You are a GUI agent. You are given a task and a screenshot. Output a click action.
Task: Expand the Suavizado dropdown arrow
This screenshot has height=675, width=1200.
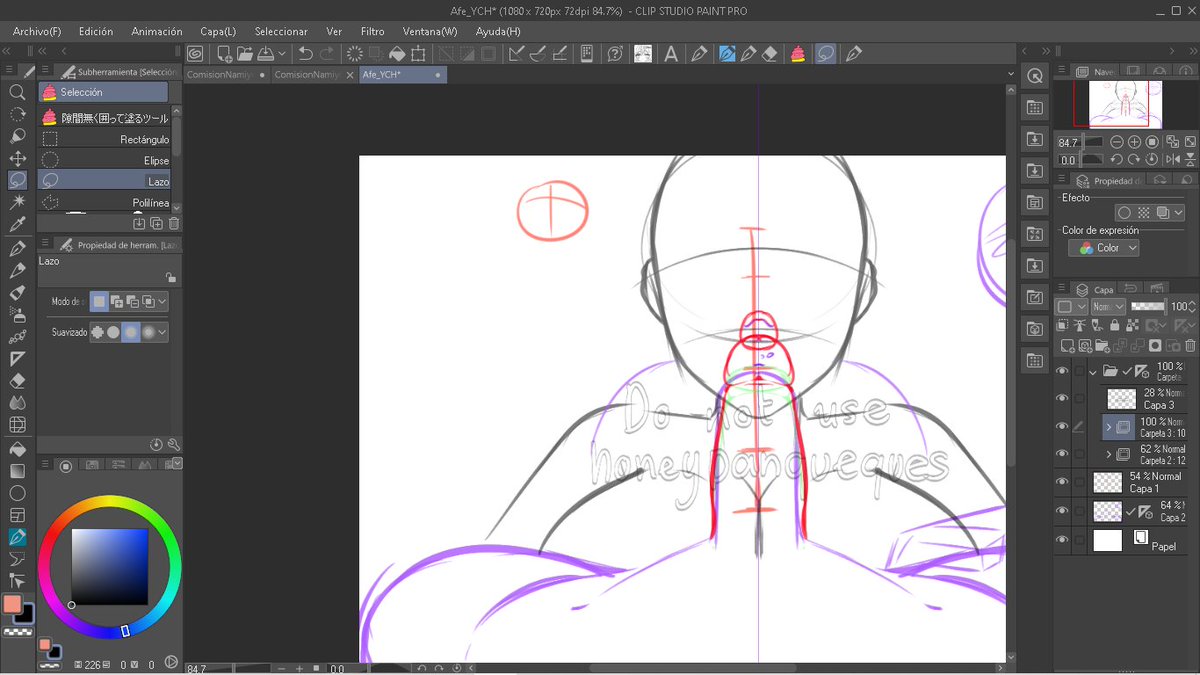pos(162,332)
